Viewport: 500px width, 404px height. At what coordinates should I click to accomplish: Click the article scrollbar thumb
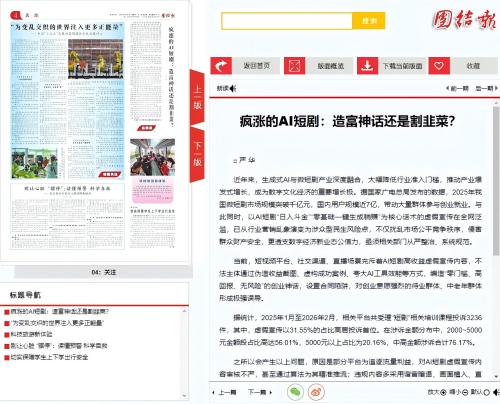tap(496, 181)
